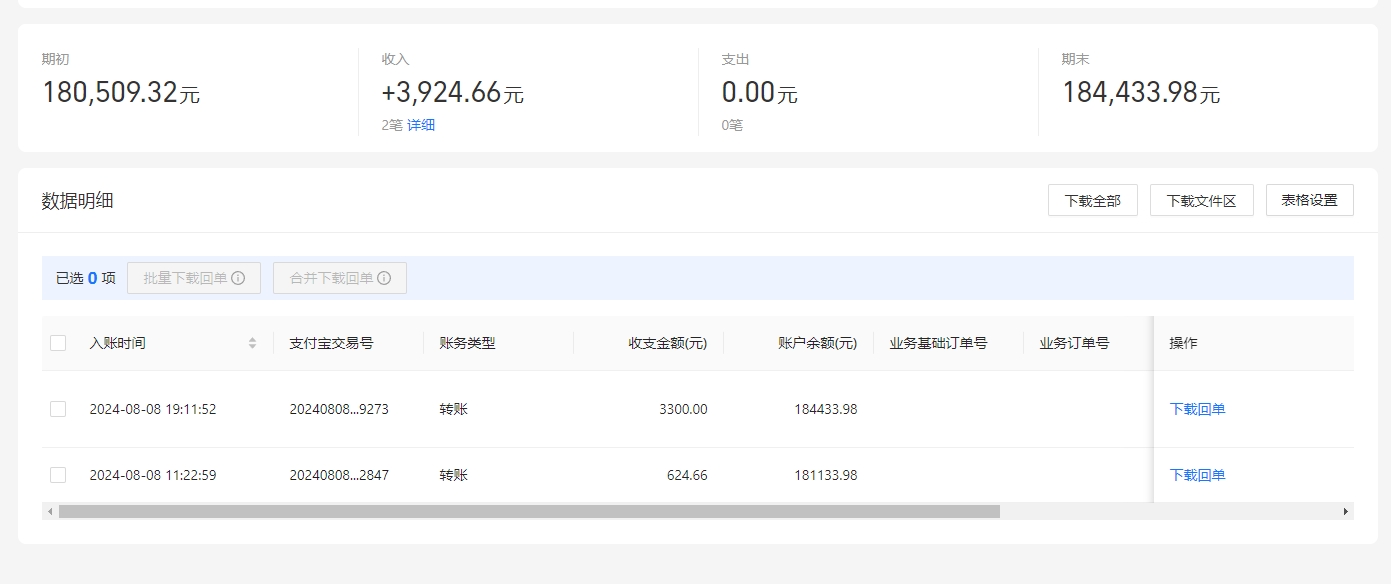Click 转账 in the 2847 transaction row
1391x584 pixels.
coord(453,475)
